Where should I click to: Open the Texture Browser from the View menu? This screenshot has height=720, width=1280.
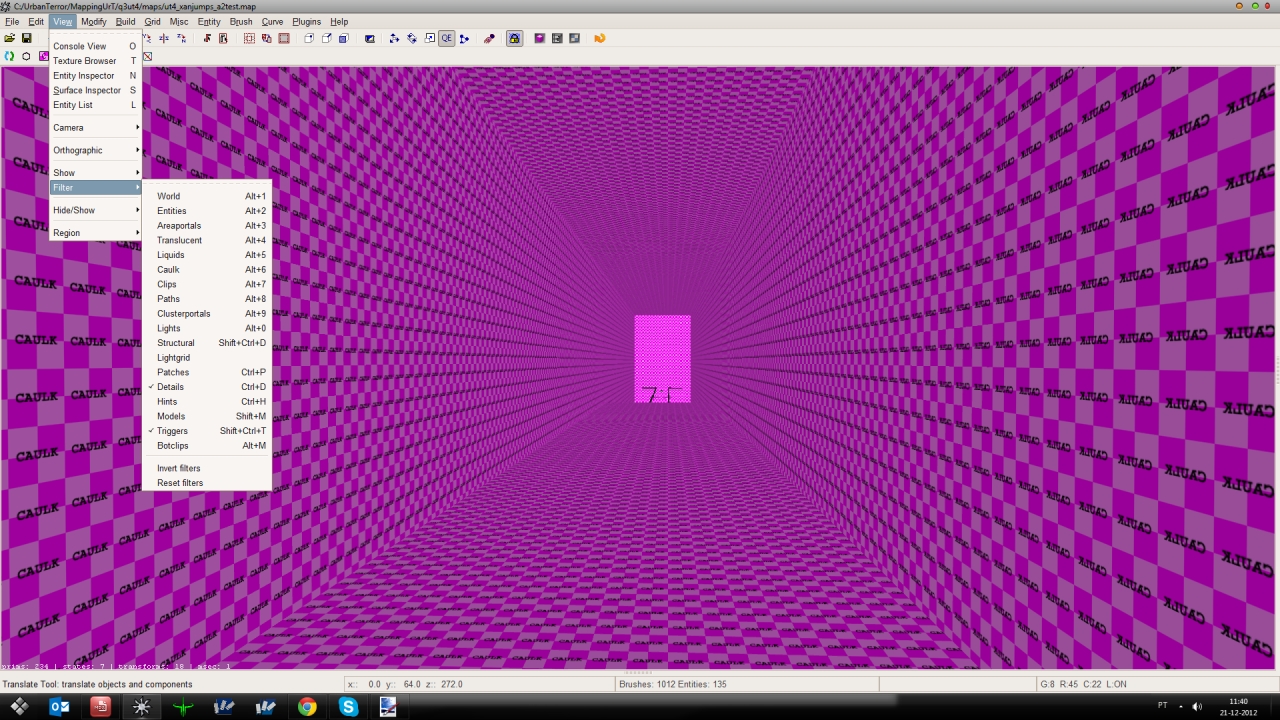[x=85, y=61]
